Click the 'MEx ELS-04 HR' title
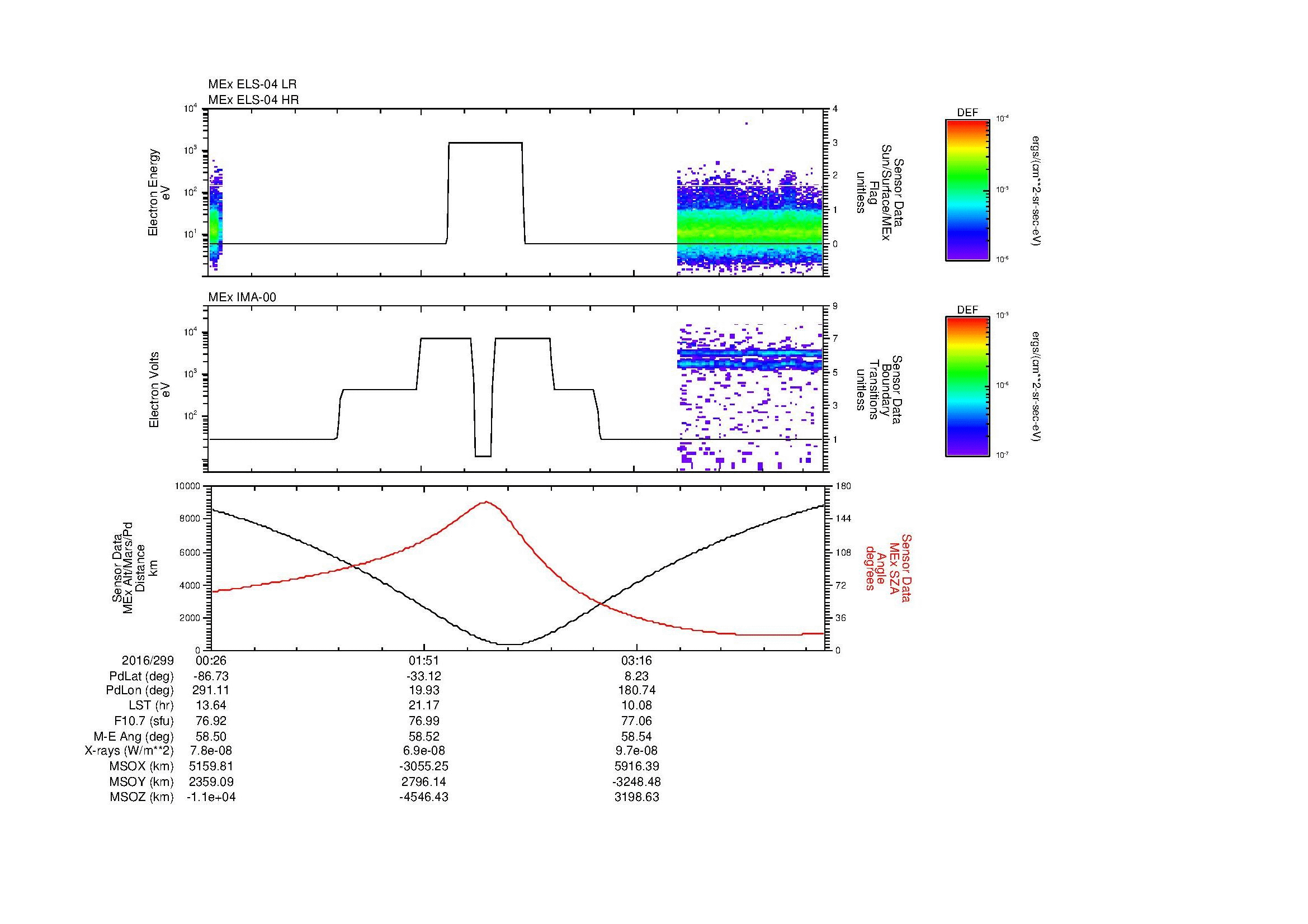Viewport: 1308px width, 924px height. (x=253, y=100)
